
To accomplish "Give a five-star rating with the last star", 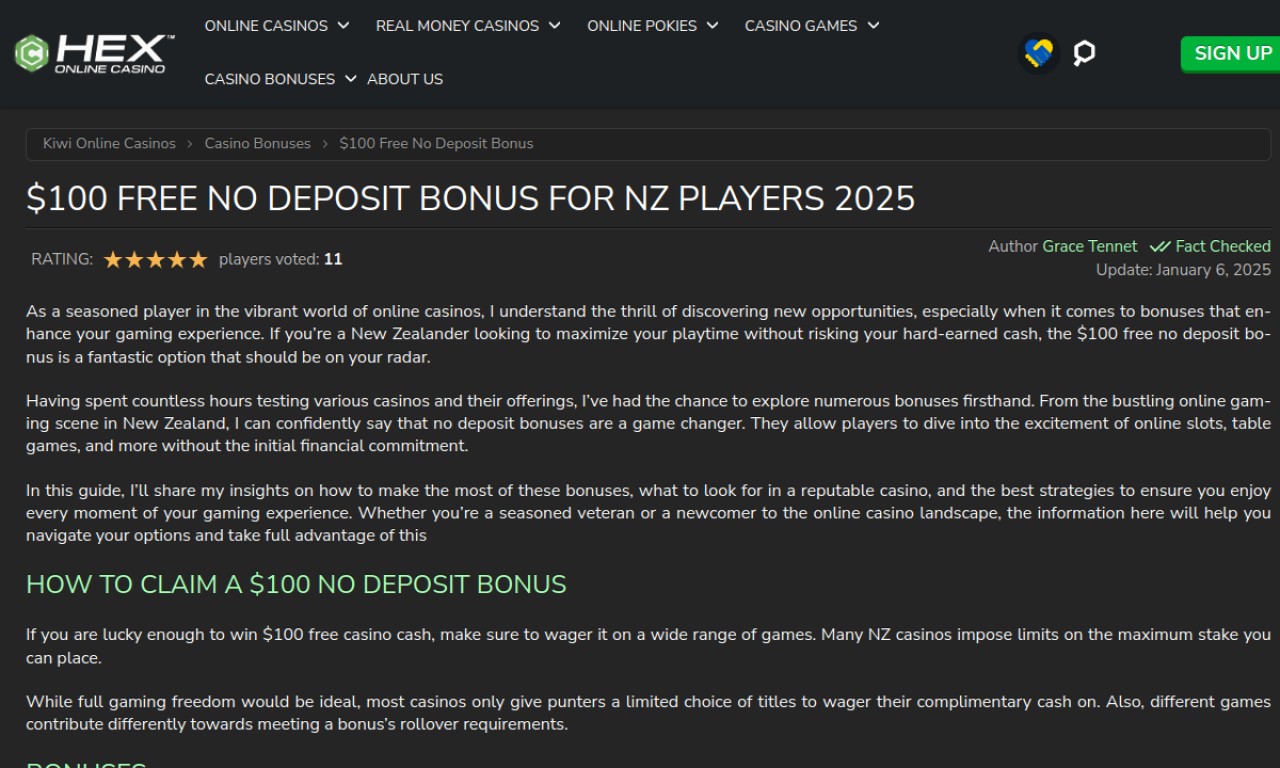I will pos(198,260).
